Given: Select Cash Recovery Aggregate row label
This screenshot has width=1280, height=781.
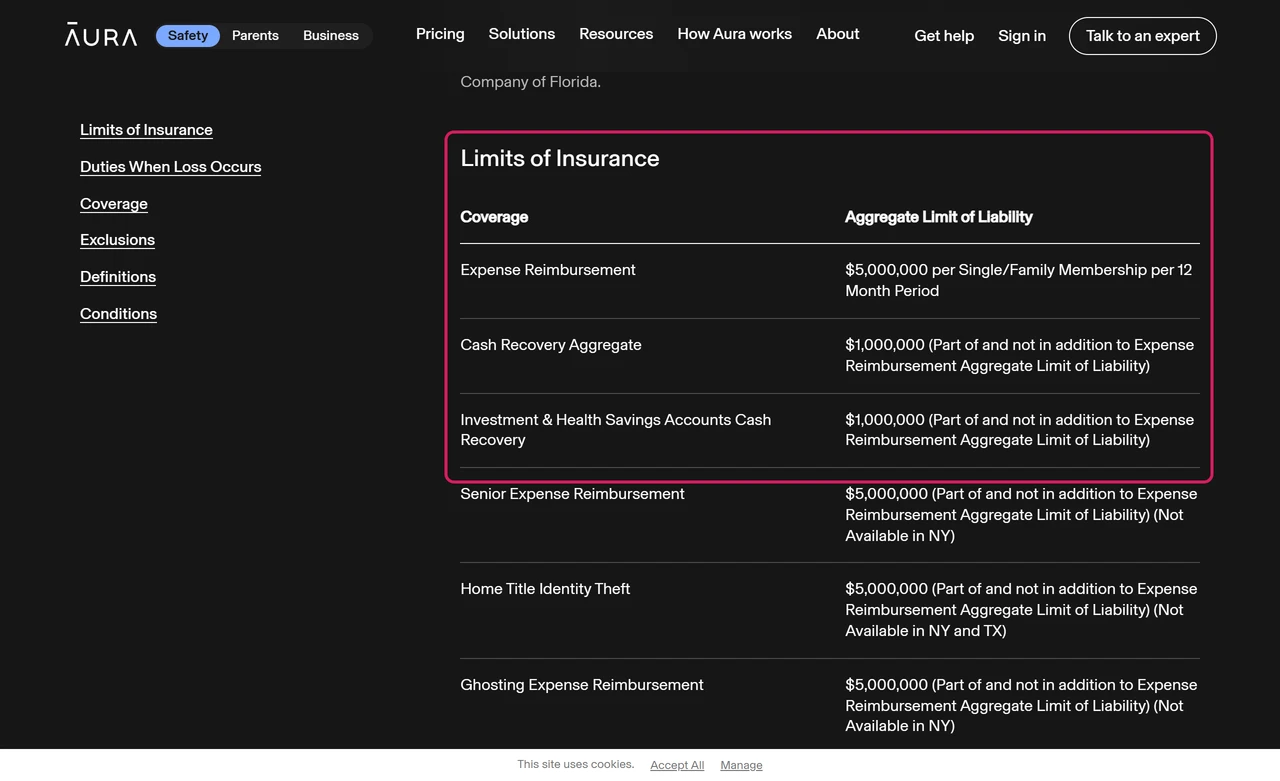Looking at the screenshot, I should [551, 345].
